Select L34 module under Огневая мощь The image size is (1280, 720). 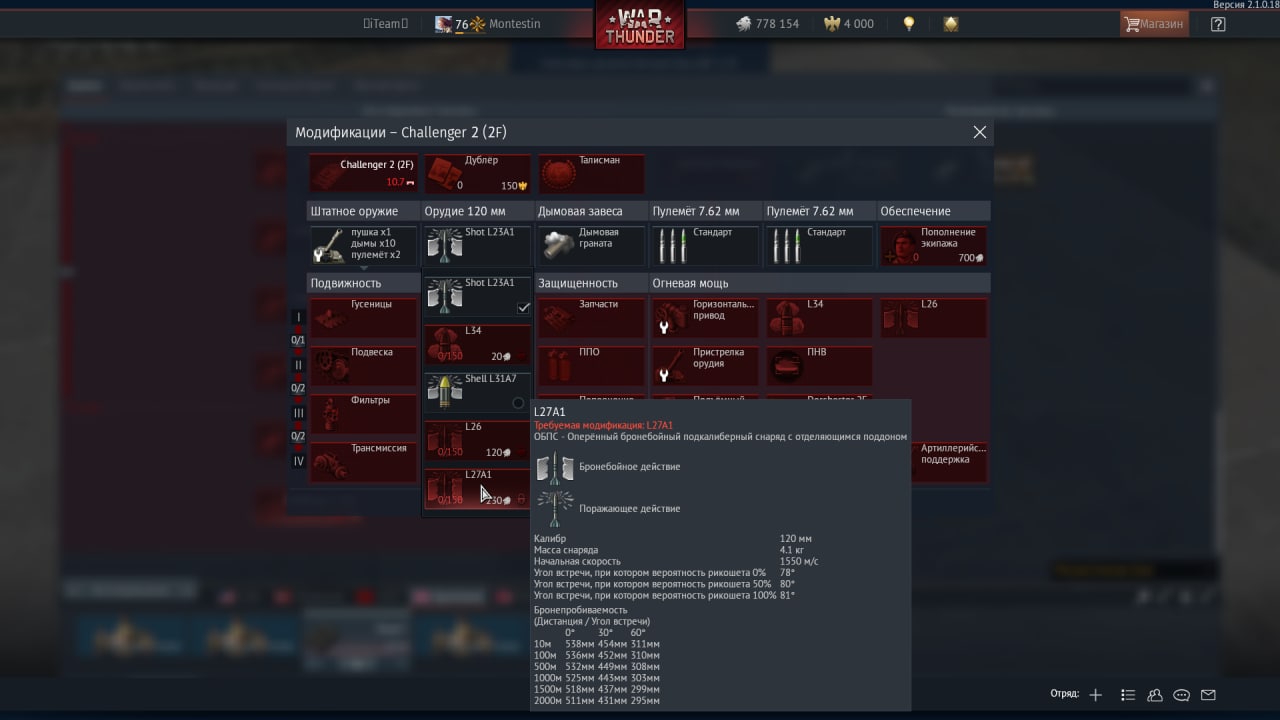819,318
